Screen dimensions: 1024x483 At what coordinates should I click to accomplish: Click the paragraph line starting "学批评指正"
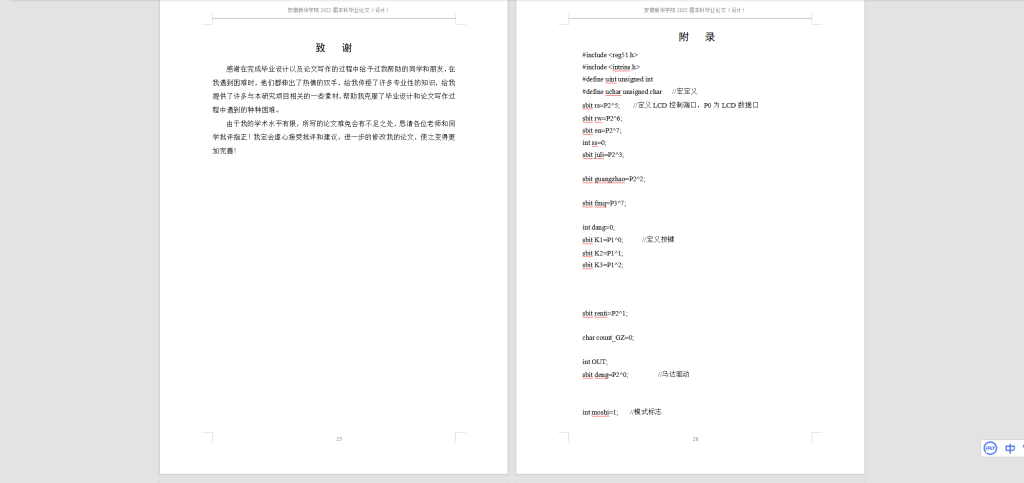tap(334, 137)
